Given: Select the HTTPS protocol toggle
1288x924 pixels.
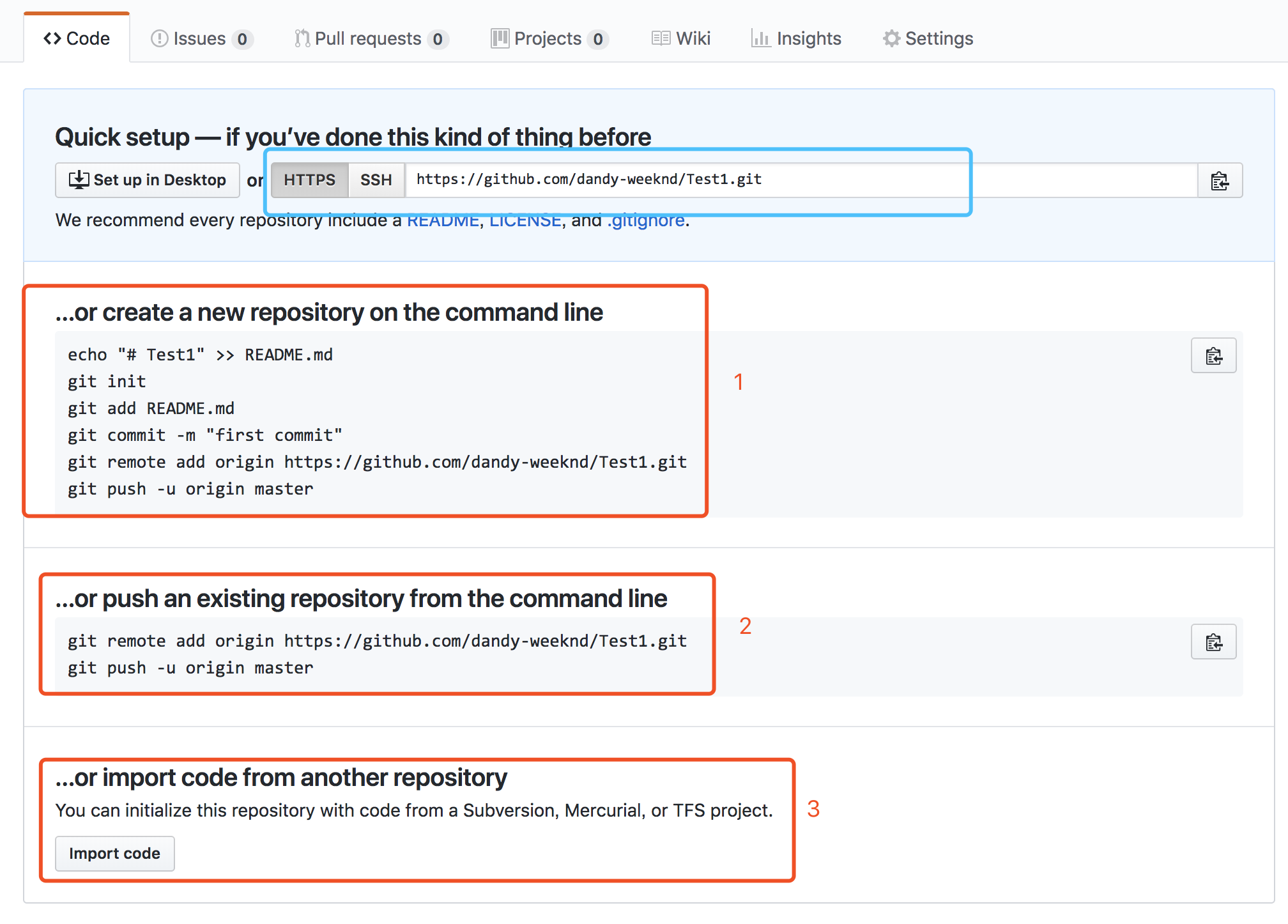Looking at the screenshot, I should [x=309, y=180].
